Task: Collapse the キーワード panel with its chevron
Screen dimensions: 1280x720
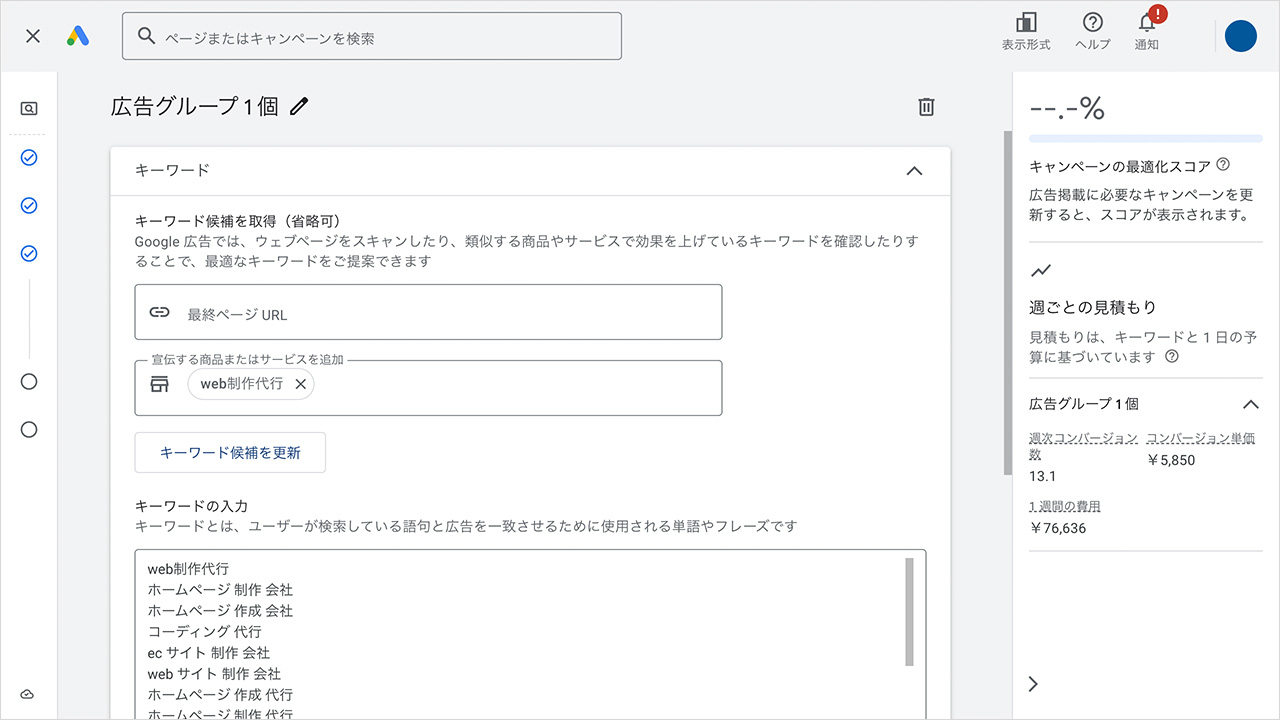Action: [x=913, y=171]
